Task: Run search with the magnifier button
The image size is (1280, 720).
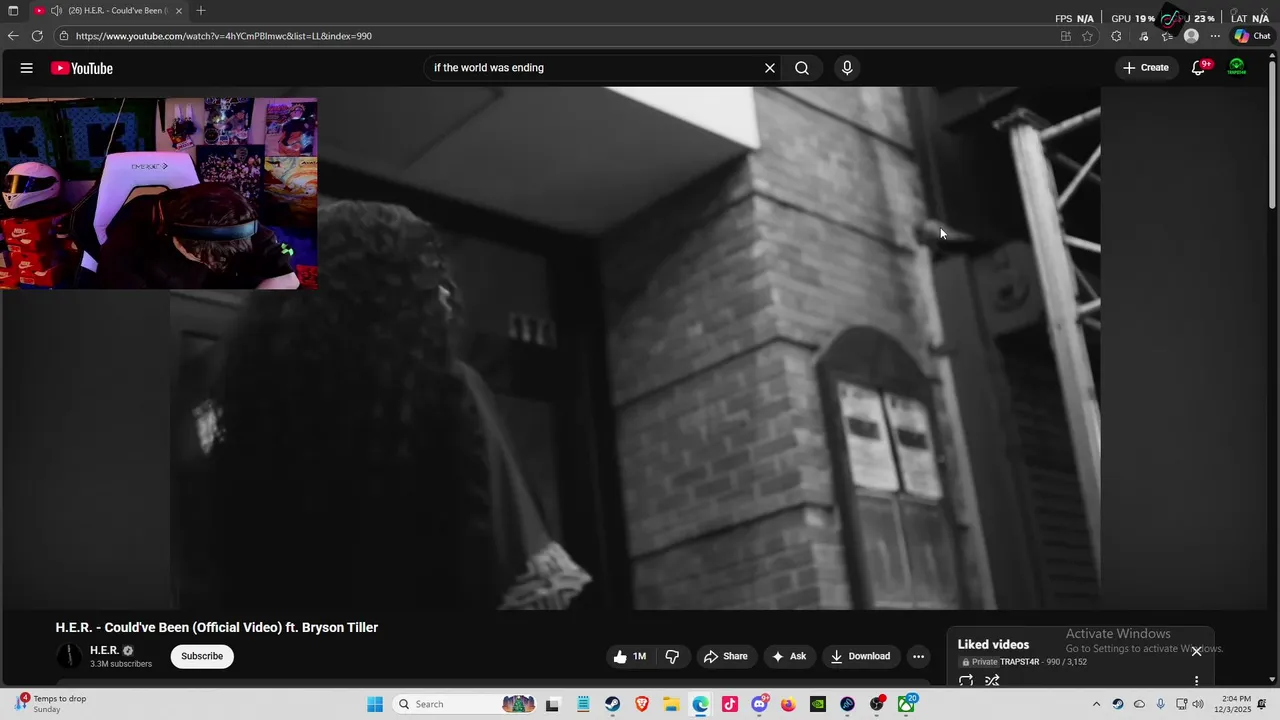Action: [802, 68]
